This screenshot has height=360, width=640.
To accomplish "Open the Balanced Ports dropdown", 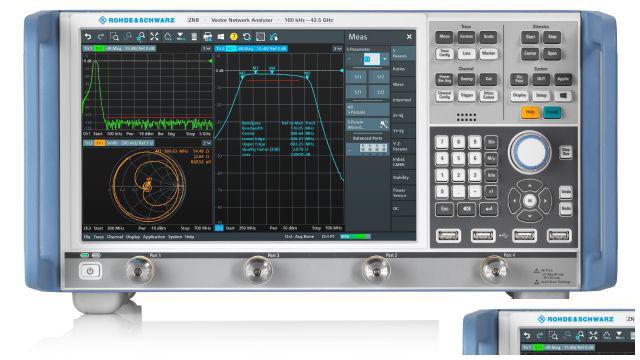I will point(368,149).
